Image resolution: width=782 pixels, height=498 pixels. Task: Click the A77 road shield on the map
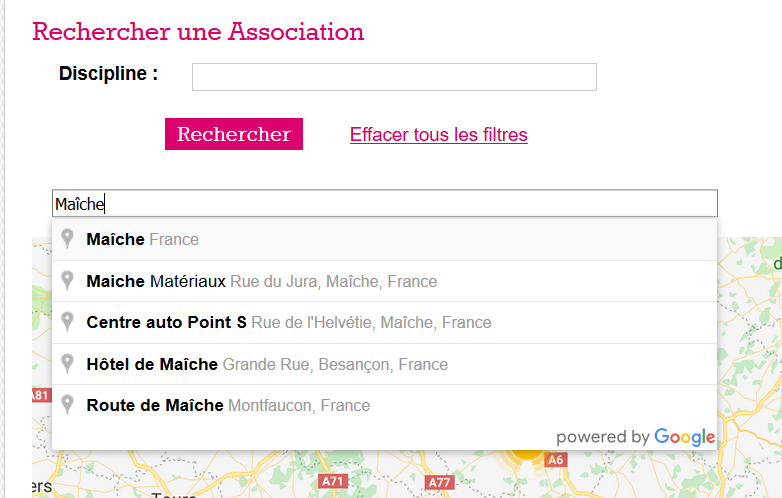pos(439,483)
